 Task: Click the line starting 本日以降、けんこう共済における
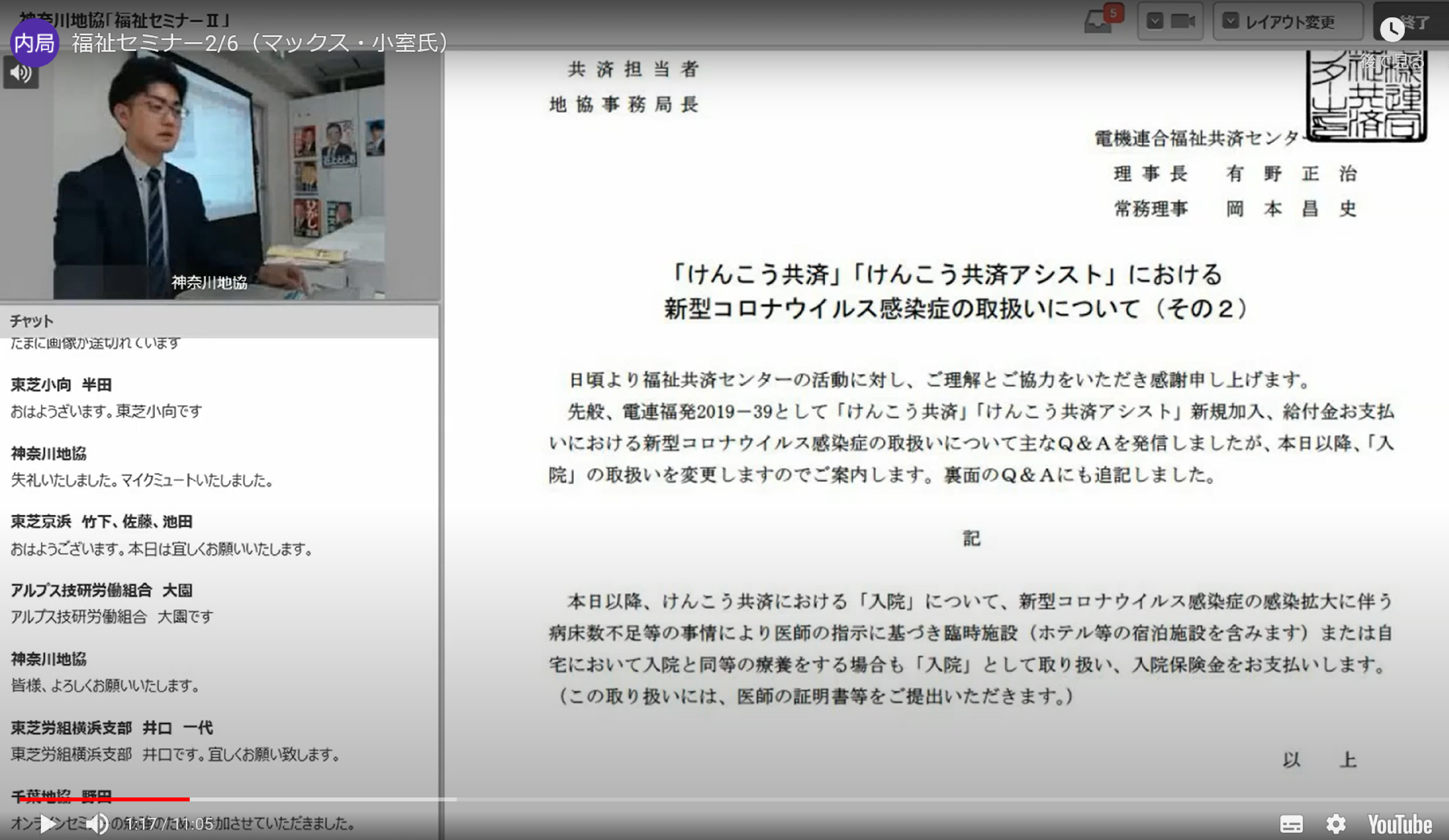(980, 601)
